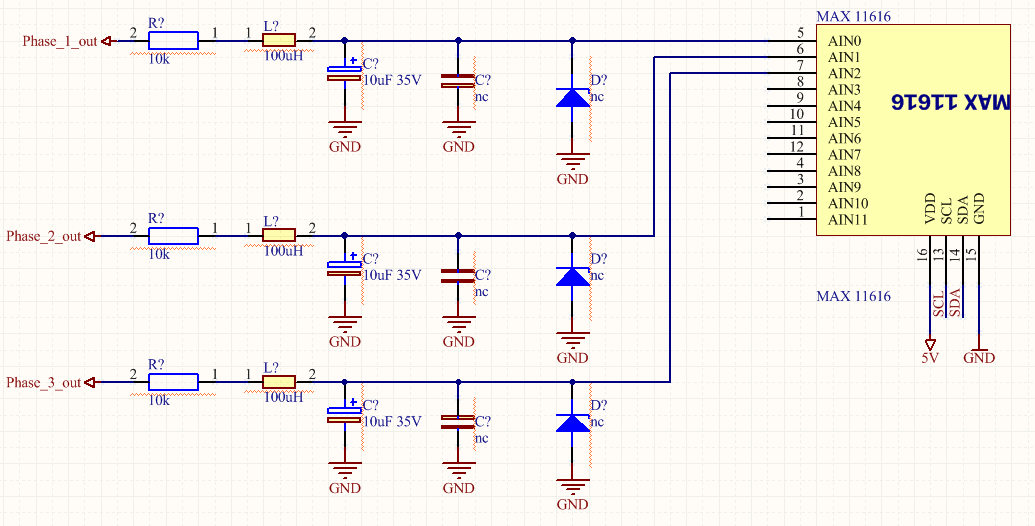The height and width of the screenshot is (526, 1035).
Task: Click the AIN5 pin label
Action: (x=844, y=122)
